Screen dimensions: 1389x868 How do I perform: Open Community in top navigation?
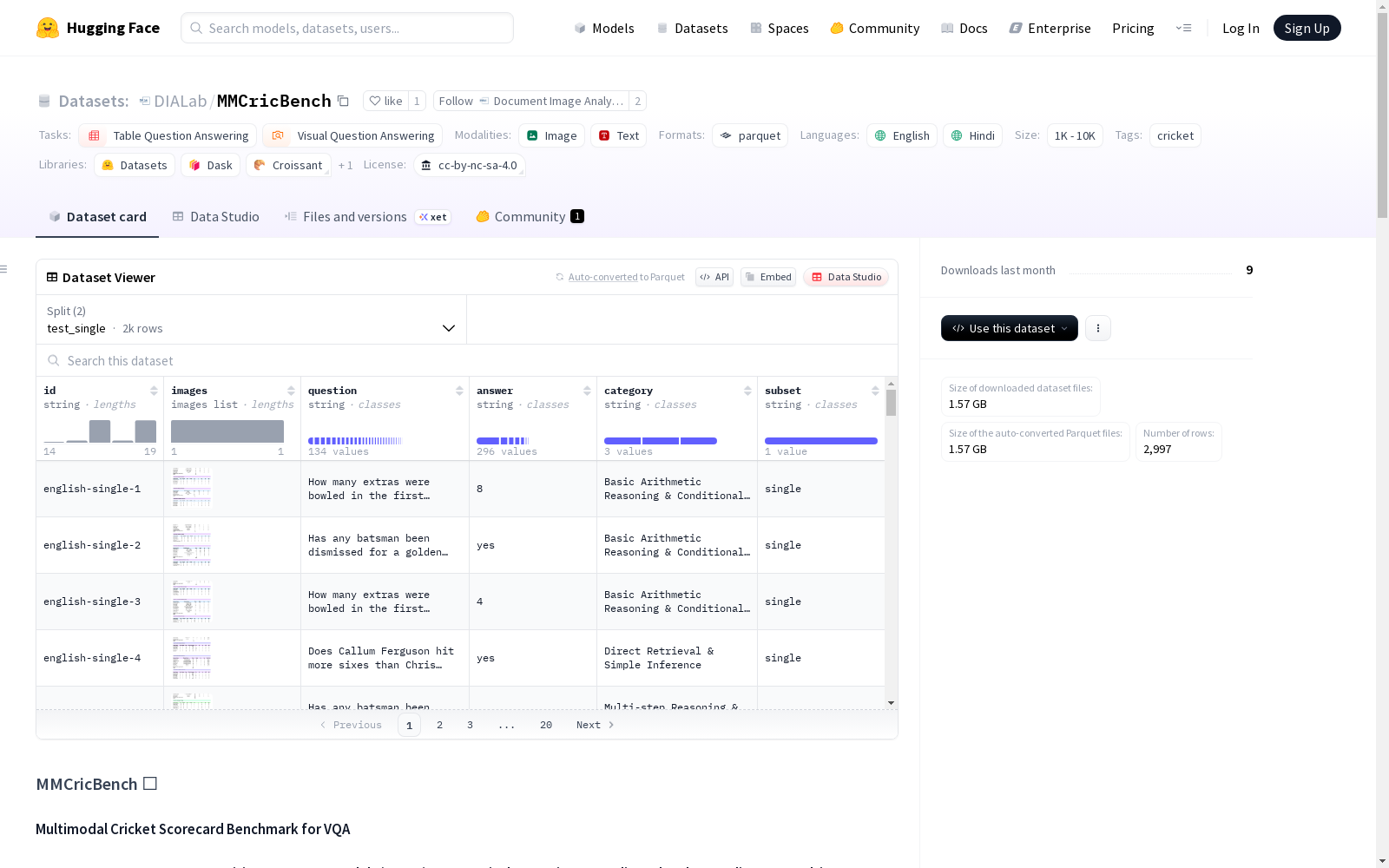[875, 28]
